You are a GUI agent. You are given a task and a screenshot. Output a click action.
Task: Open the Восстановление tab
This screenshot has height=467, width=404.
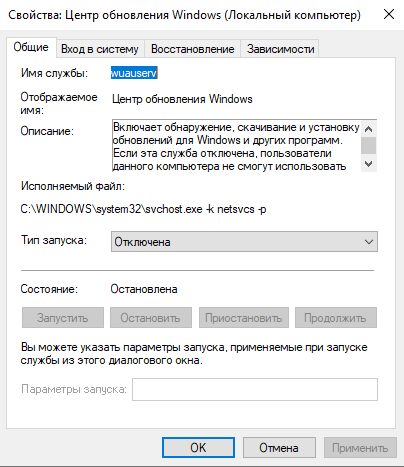coord(192,49)
